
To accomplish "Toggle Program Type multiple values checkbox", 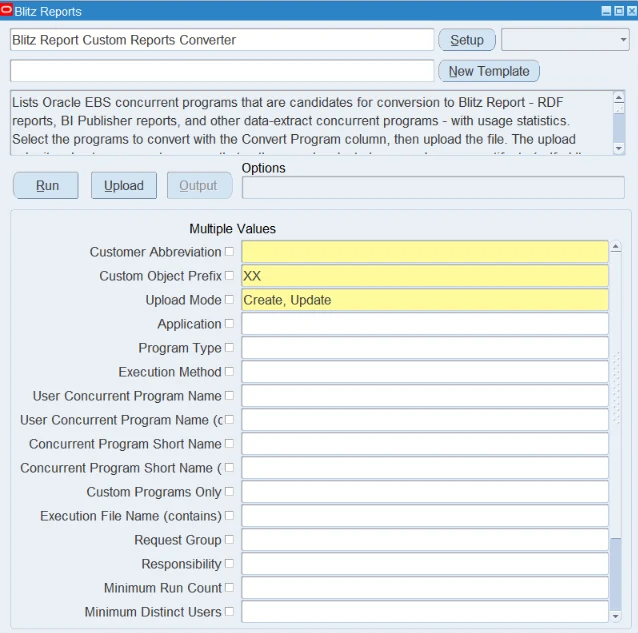I will tap(229, 347).
